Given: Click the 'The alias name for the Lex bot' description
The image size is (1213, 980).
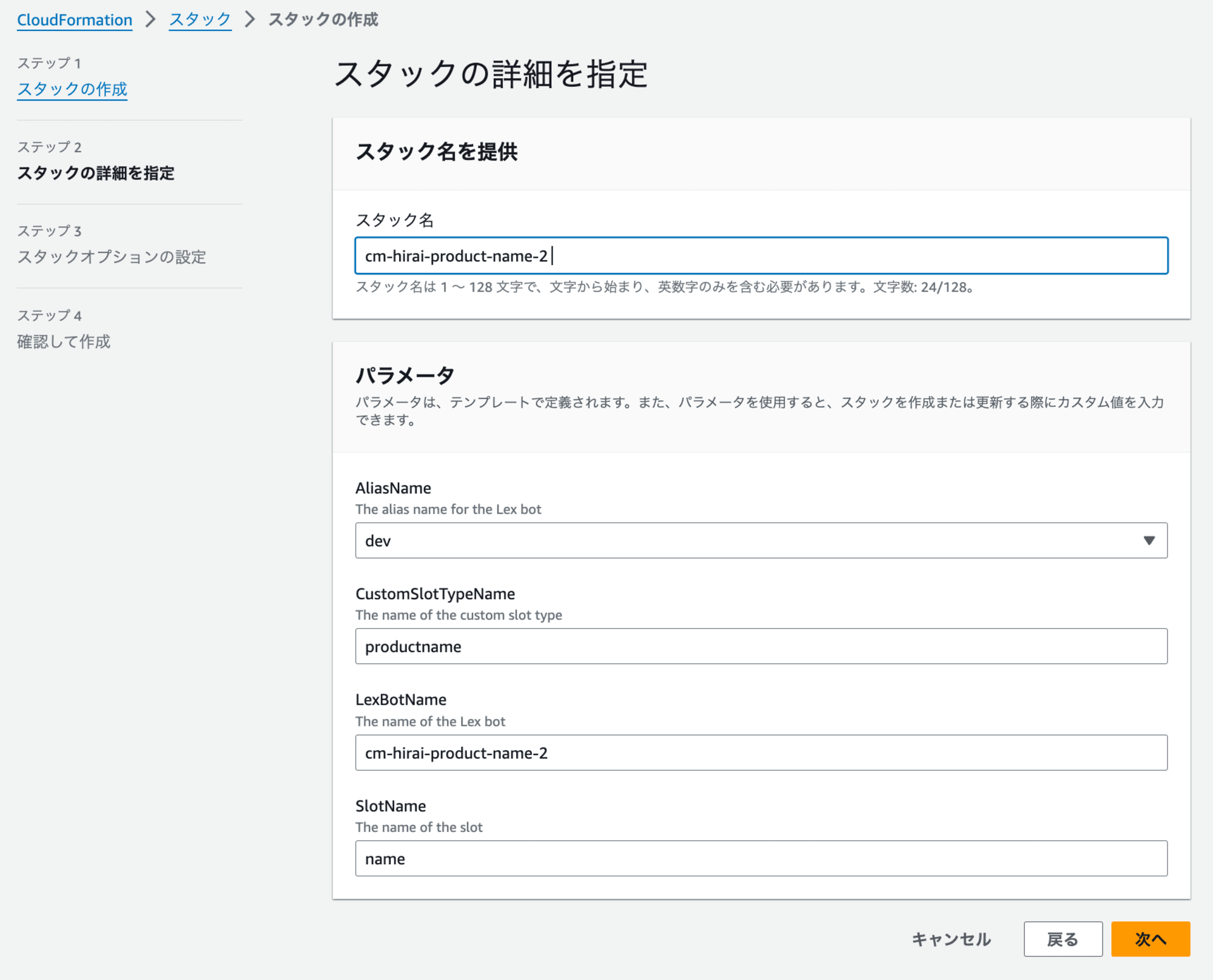Looking at the screenshot, I should (448, 509).
